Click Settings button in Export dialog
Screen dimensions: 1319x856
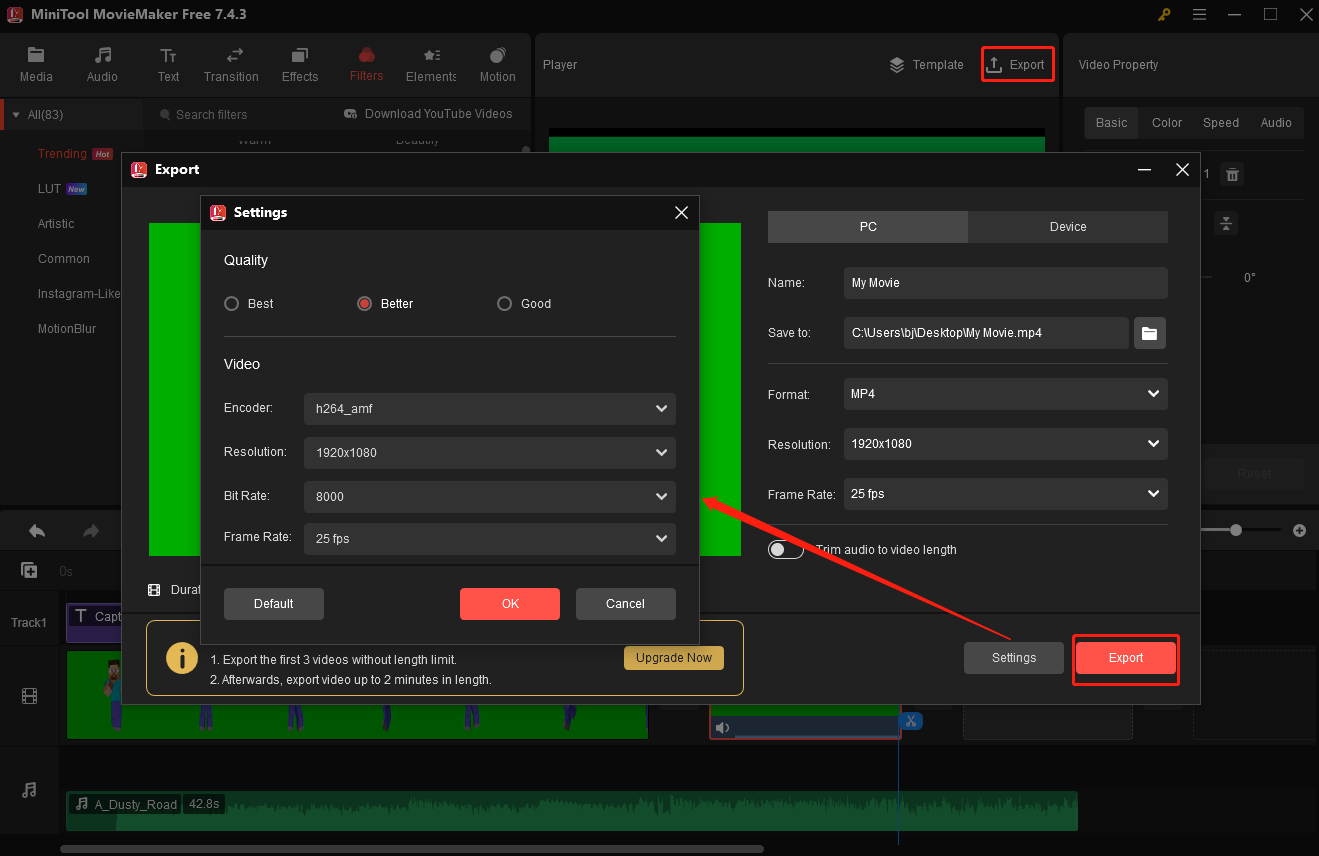[x=1014, y=658]
